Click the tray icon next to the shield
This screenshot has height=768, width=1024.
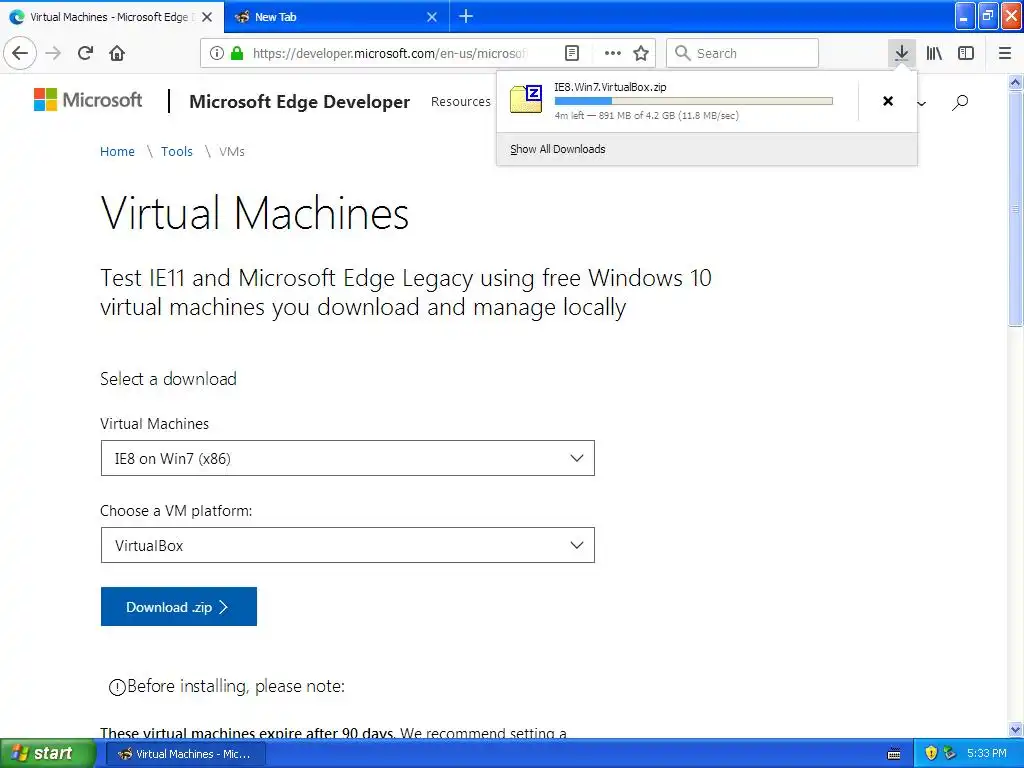(x=950, y=753)
